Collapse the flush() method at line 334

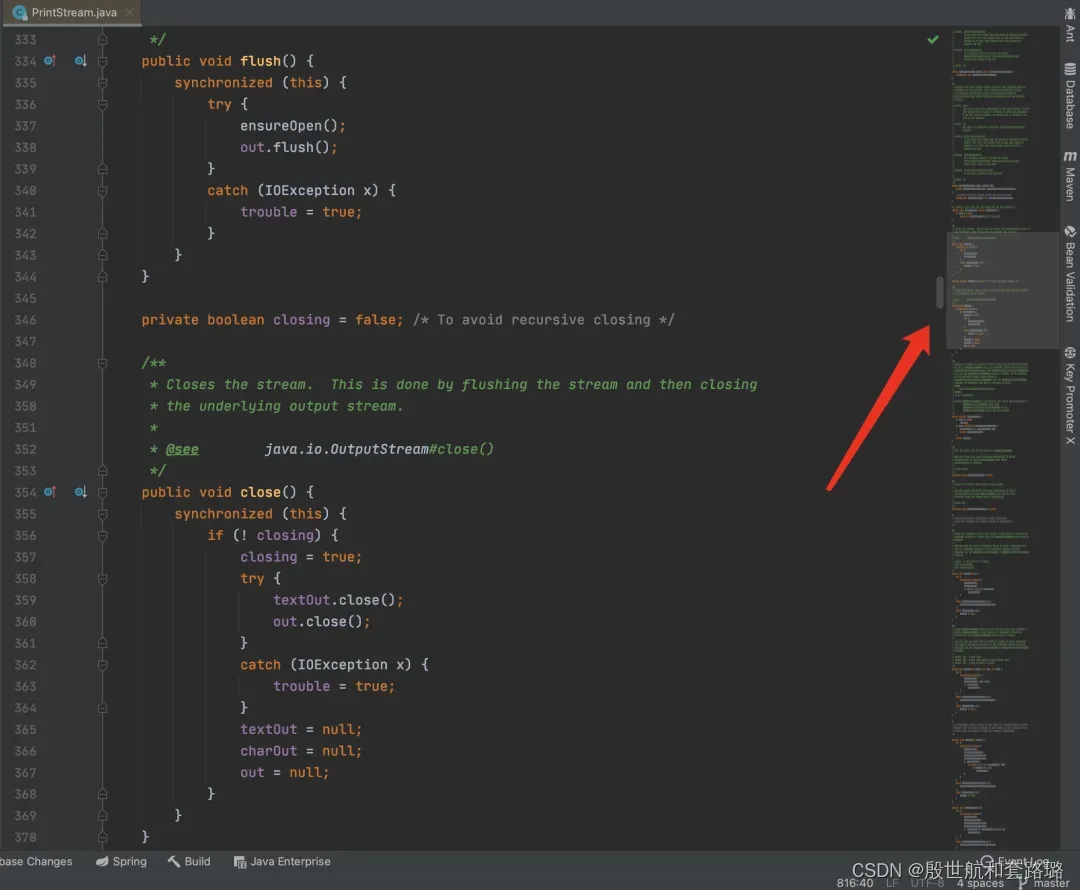click(103, 61)
